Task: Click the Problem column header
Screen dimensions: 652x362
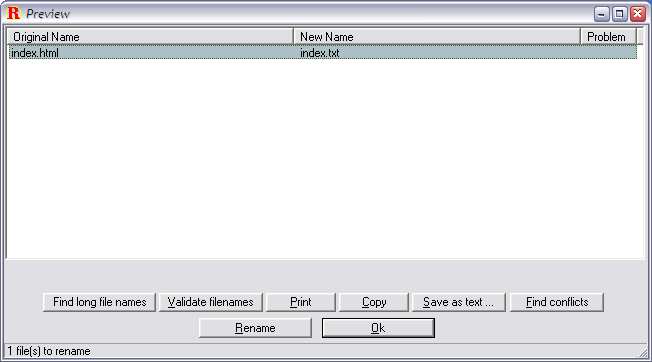Action: pos(608,37)
